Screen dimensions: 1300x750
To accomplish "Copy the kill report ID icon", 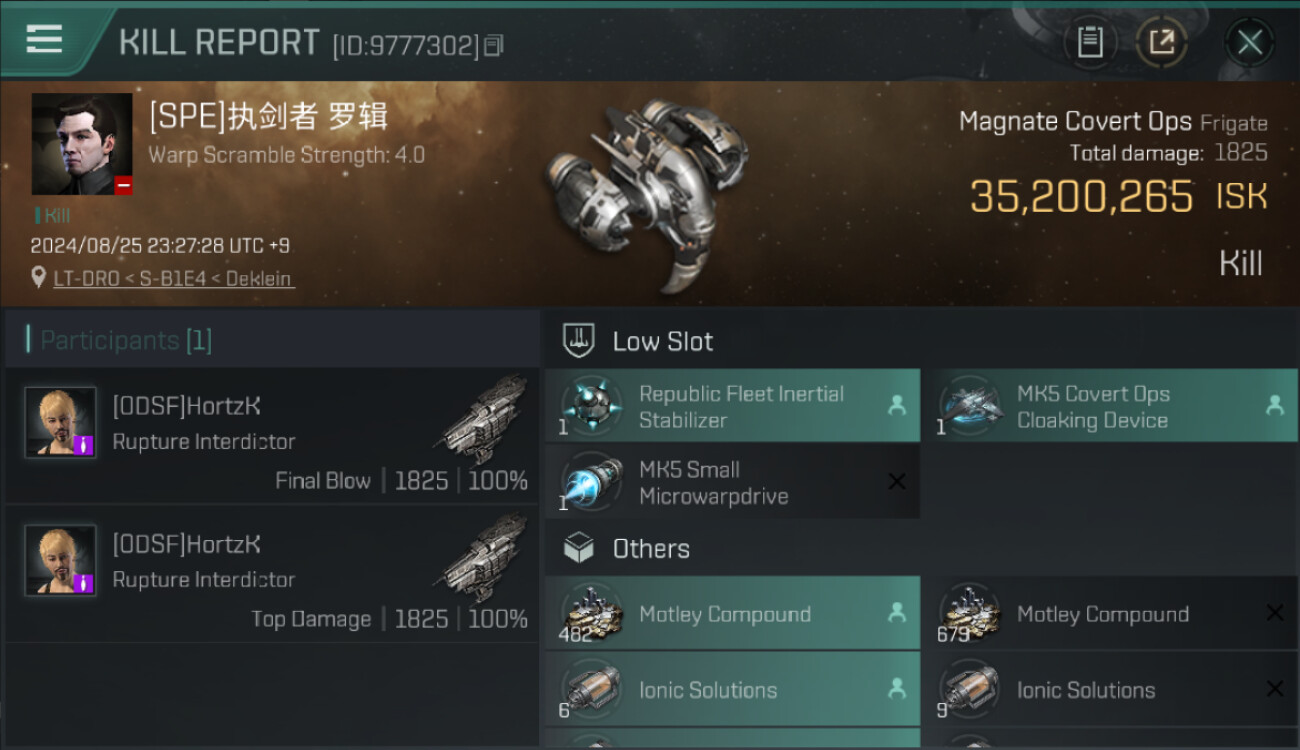I will coord(493,45).
